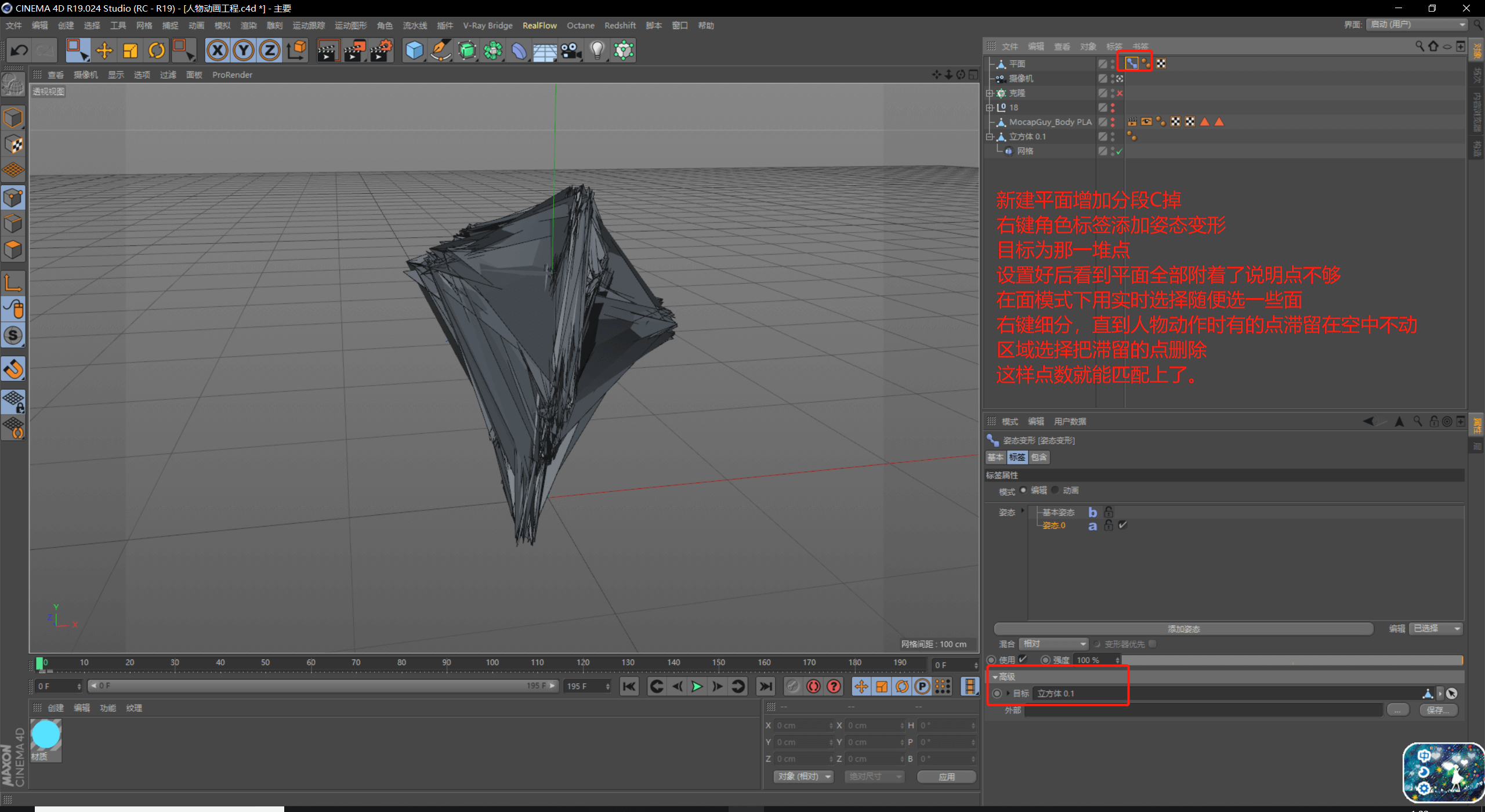
Task: Open the 运动图形 menu
Action: 350,26
